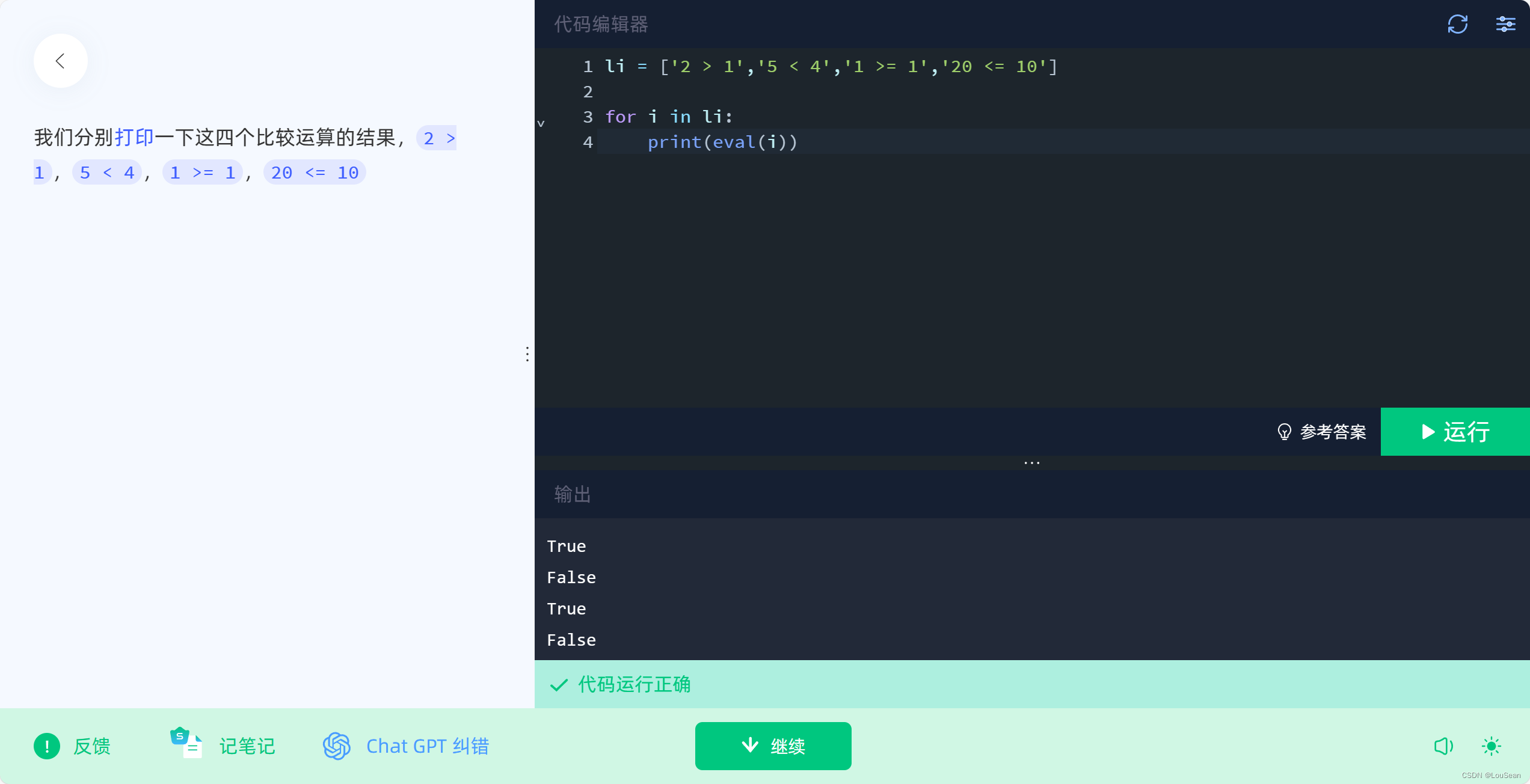The image size is (1530, 784).
Task: Collapse the for loop with the chevron
Action: click(x=541, y=123)
